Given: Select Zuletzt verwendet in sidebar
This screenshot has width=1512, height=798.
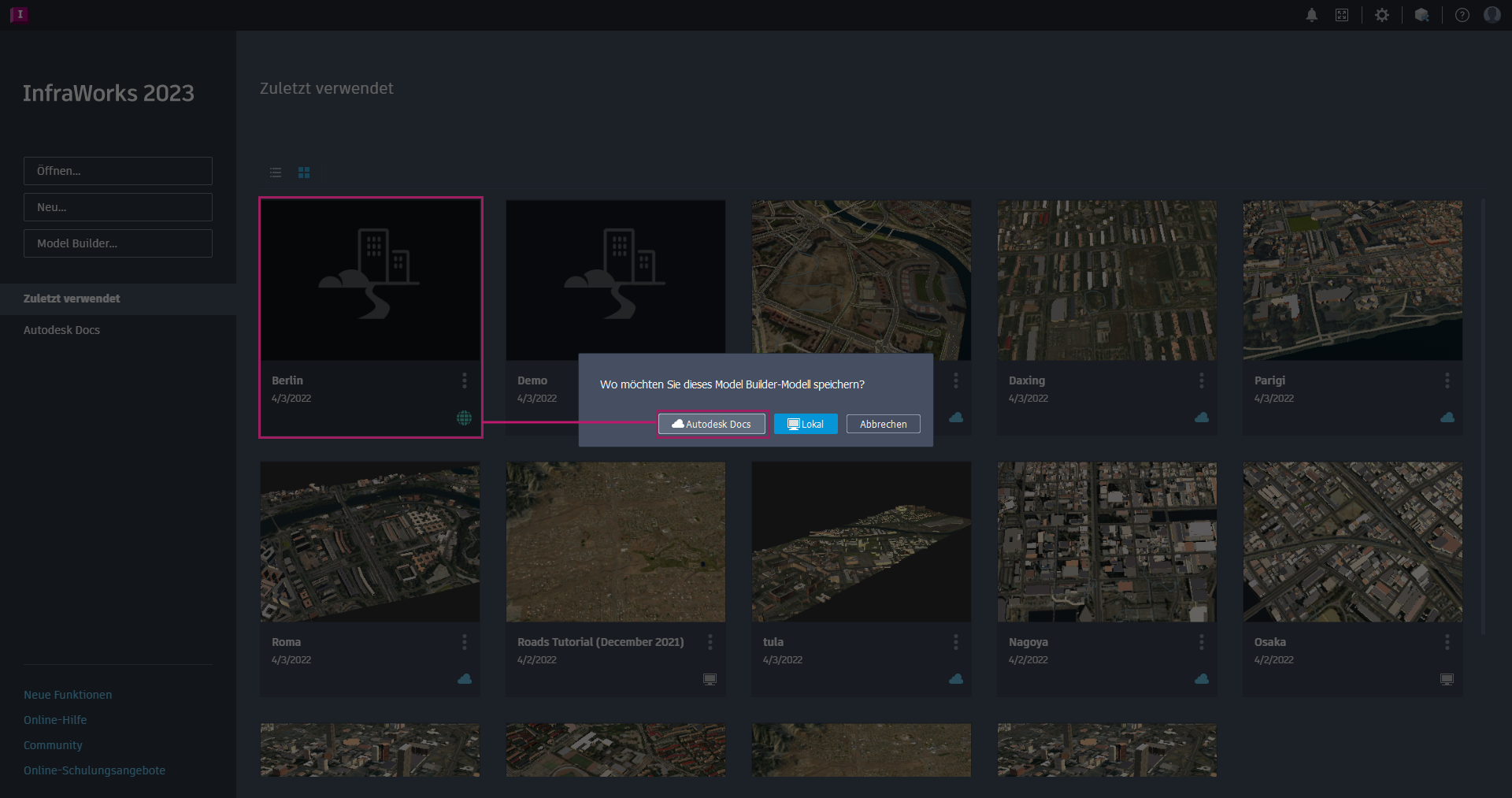Looking at the screenshot, I should (72, 299).
